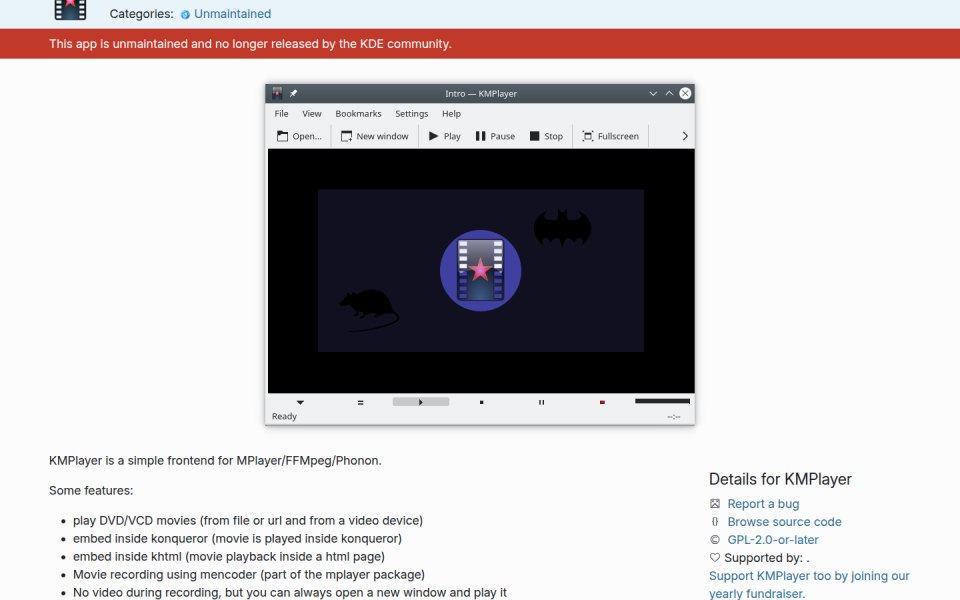Open the Bookmarks menu
The image size is (960, 600).
point(358,113)
